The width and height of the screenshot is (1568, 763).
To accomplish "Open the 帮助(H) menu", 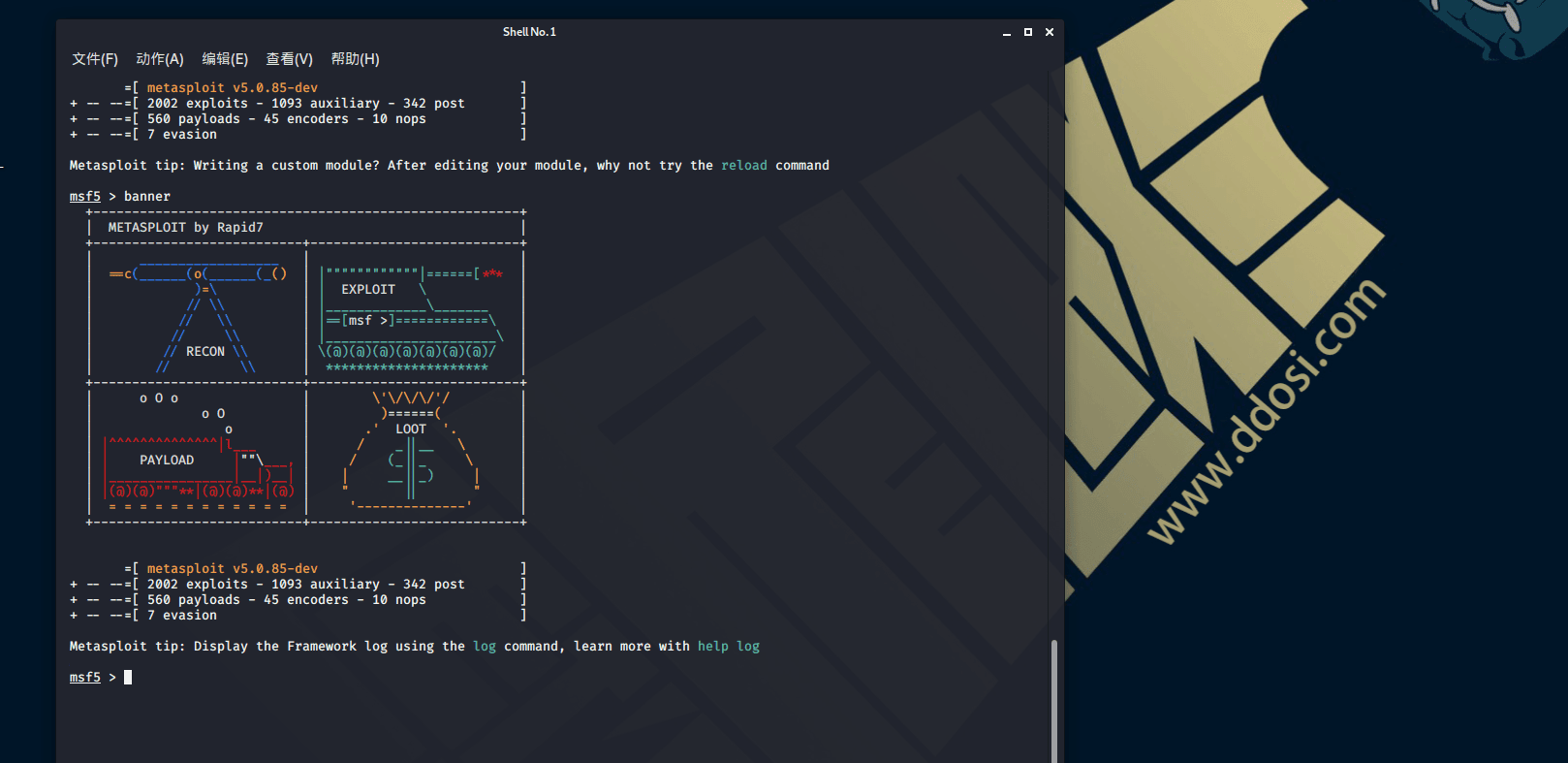I will click(355, 59).
